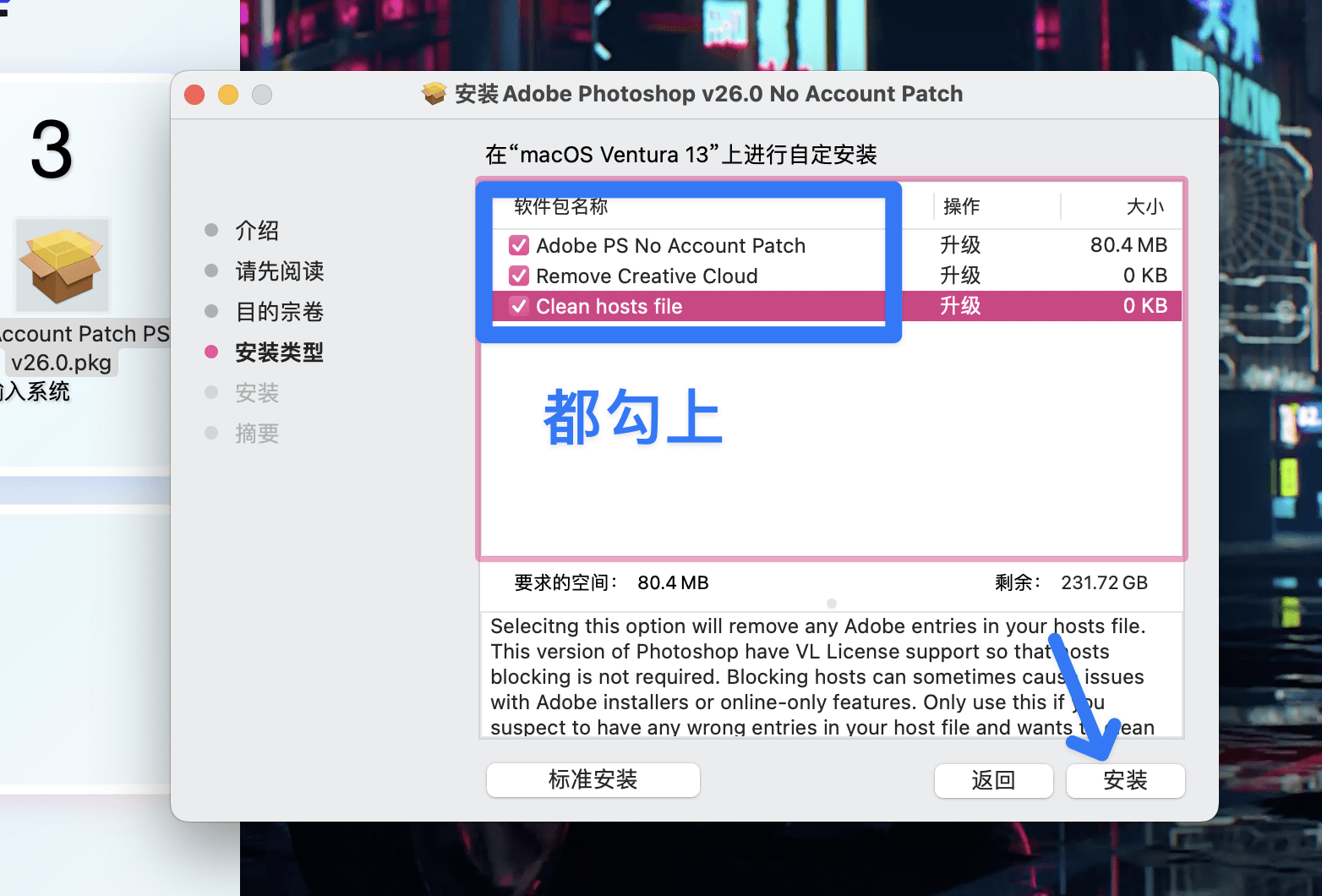The width and height of the screenshot is (1322, 896).
Task: Click the package icon in the installer title bar
Action: (434, 94)
